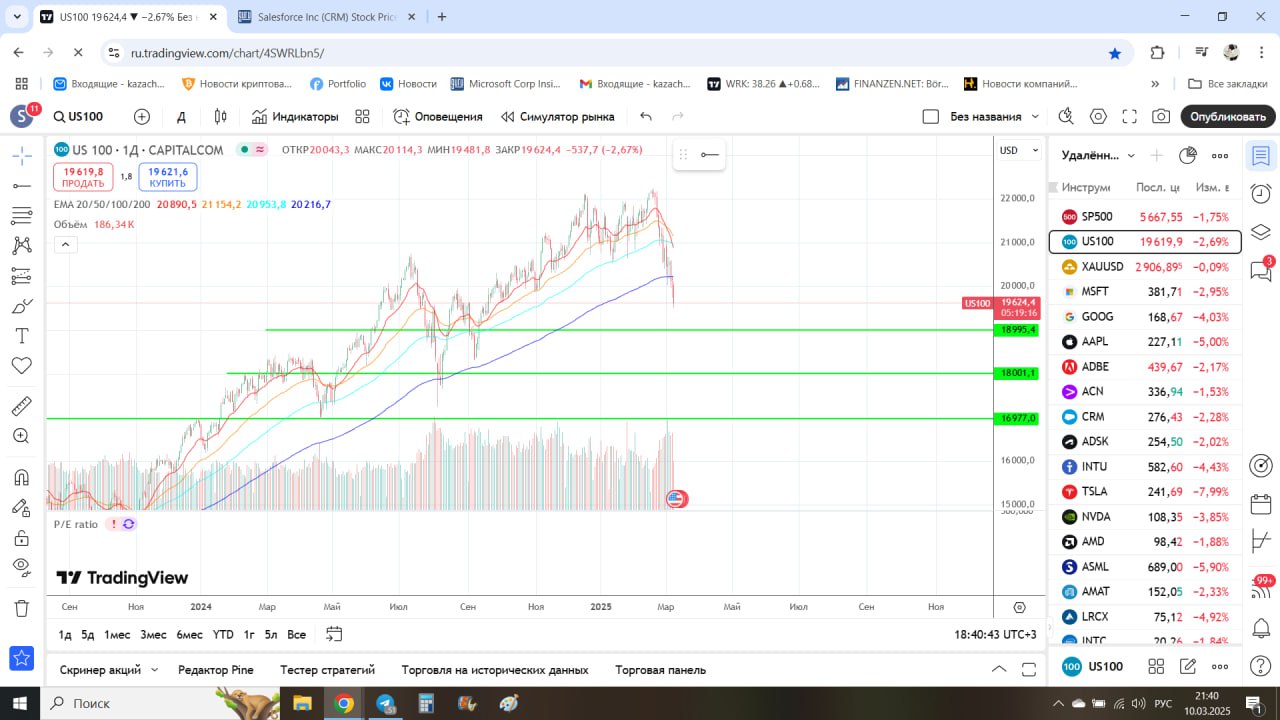1280x720 pixels.
Task: Remove drawings with the trash icon
Action: pos(21,608)
